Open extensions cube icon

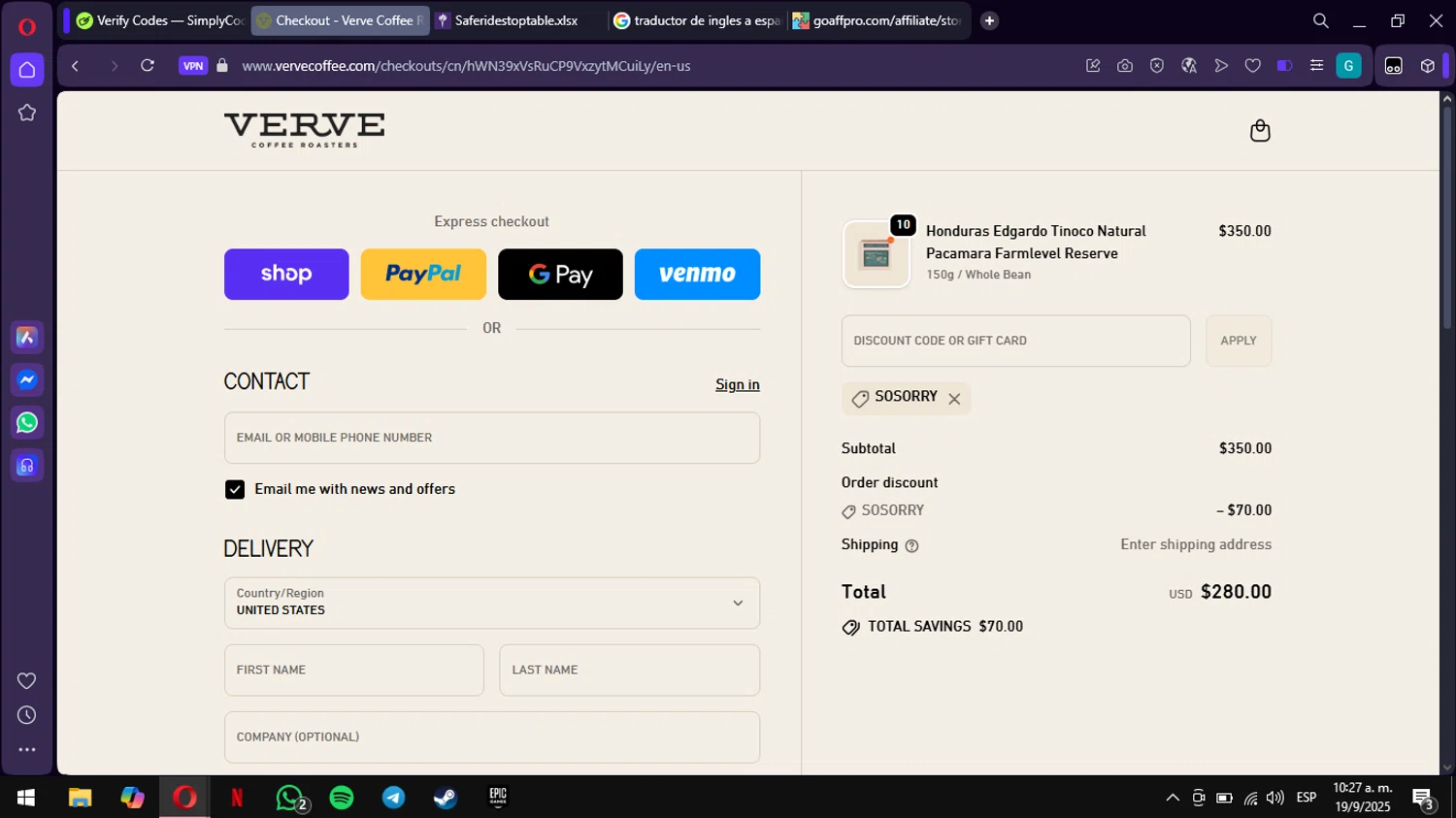1428,66
